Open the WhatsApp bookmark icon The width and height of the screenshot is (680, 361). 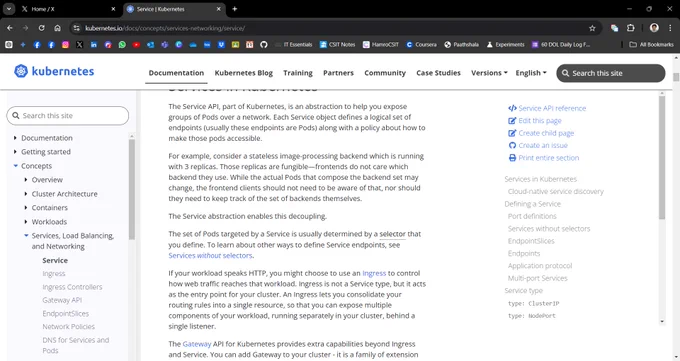click(x=122, y=45)
